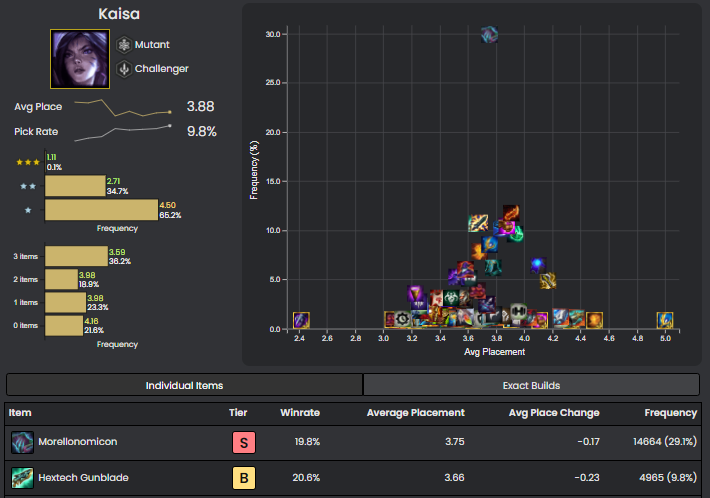Viewport: 710px width, 498px height.
Task: Click the Morellonomicon icon in the item table
Action: pyautogui.click(x=22, y=442)
